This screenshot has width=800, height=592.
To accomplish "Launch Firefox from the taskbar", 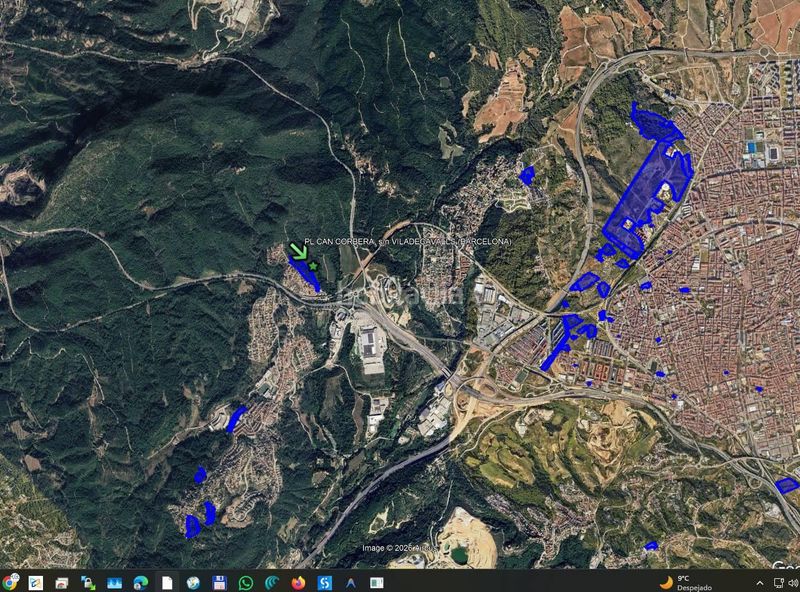I will click(x=298, y=582).
